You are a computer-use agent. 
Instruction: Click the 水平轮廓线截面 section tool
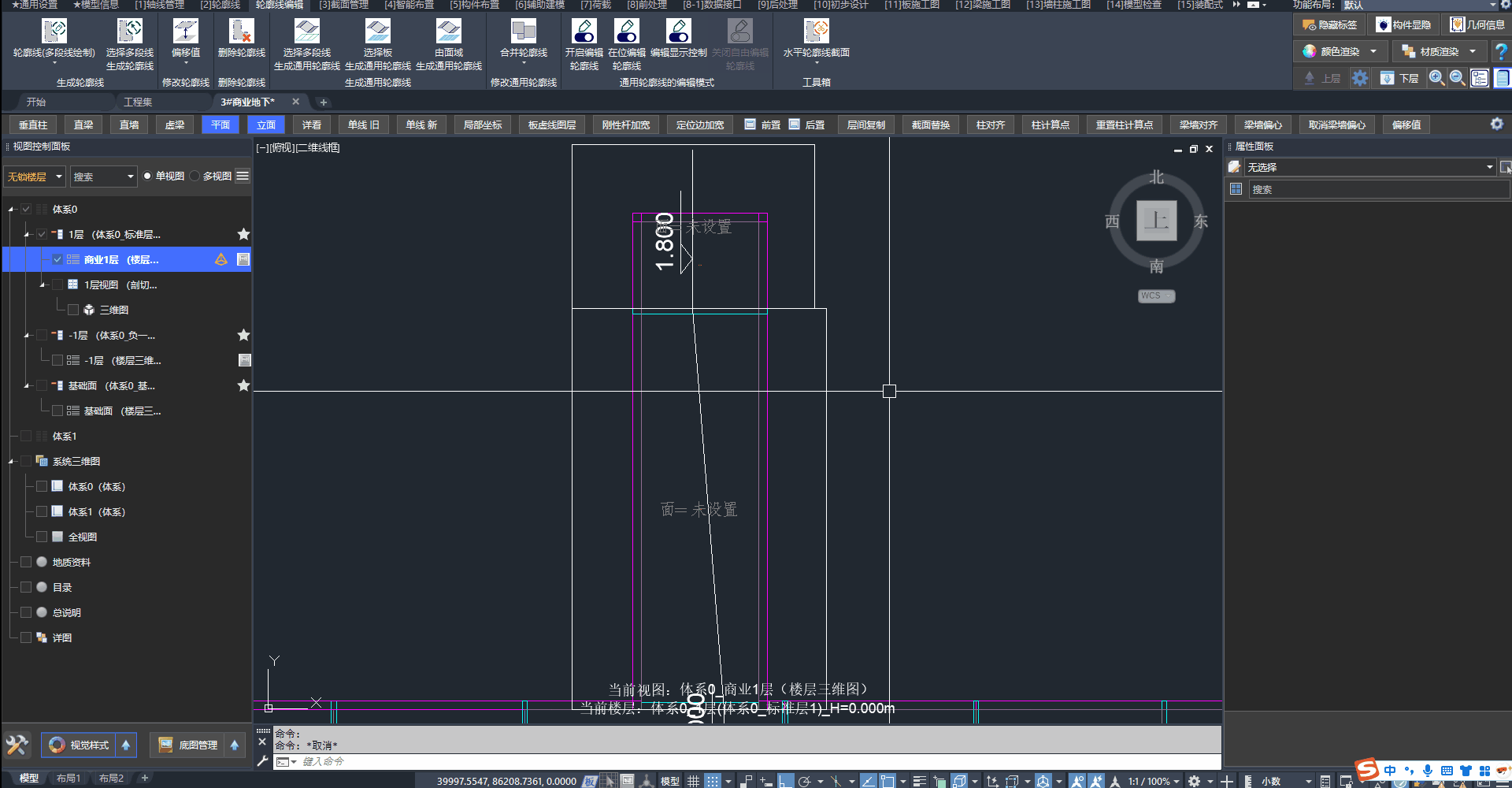(816, 32)
